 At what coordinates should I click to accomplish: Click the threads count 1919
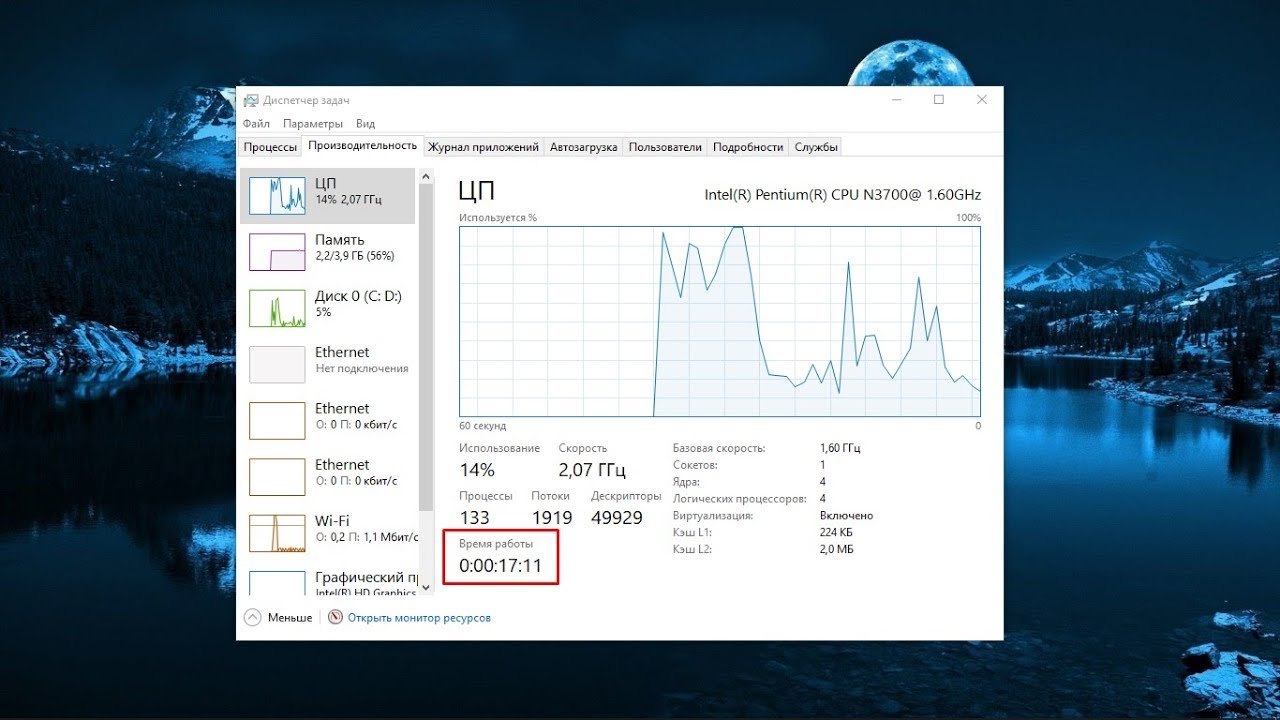coord(552,517)
